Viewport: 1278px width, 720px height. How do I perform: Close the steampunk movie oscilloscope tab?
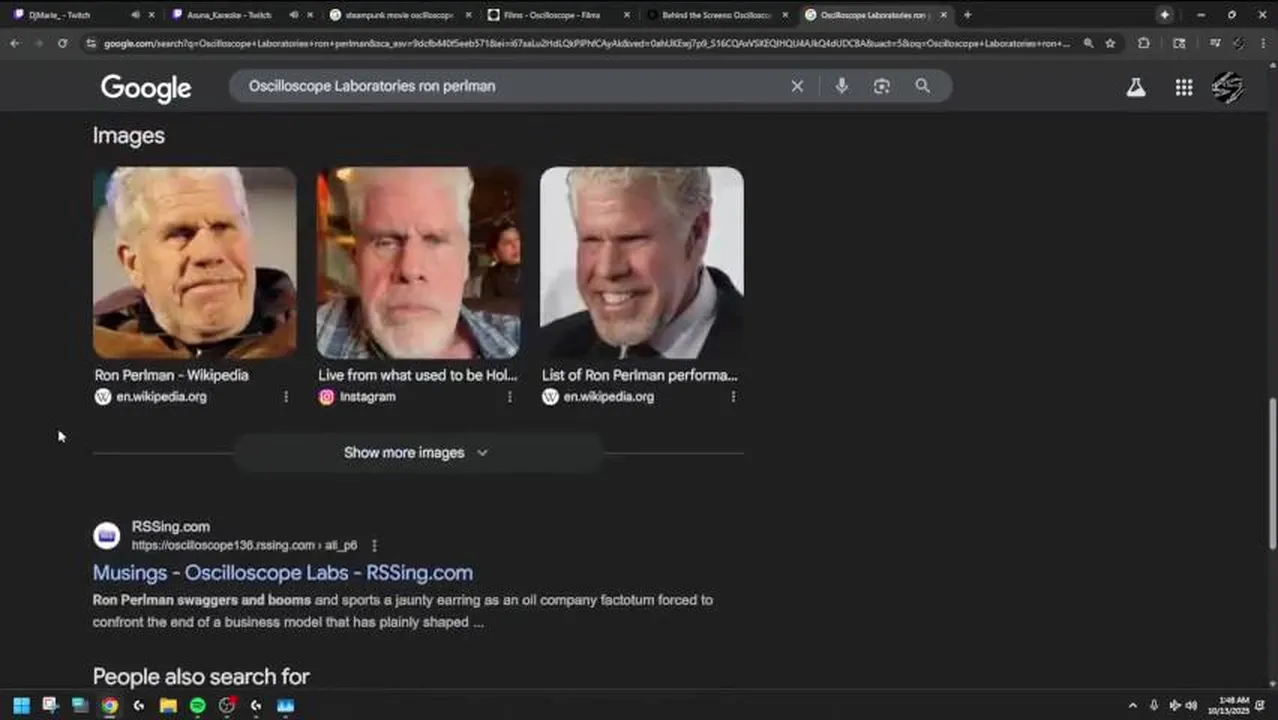point(469,15)
